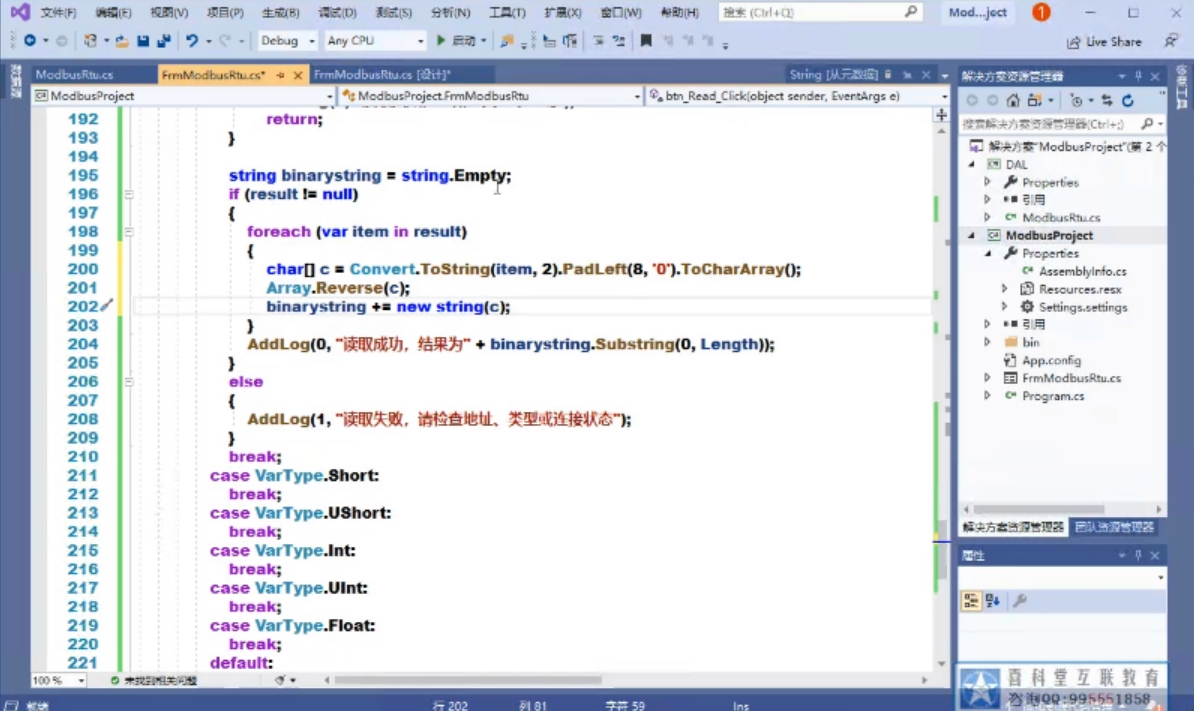Click the Refresh icon in Solution Explorer
This screenshot has height=711, width=1194.
tap(1128, 100)
